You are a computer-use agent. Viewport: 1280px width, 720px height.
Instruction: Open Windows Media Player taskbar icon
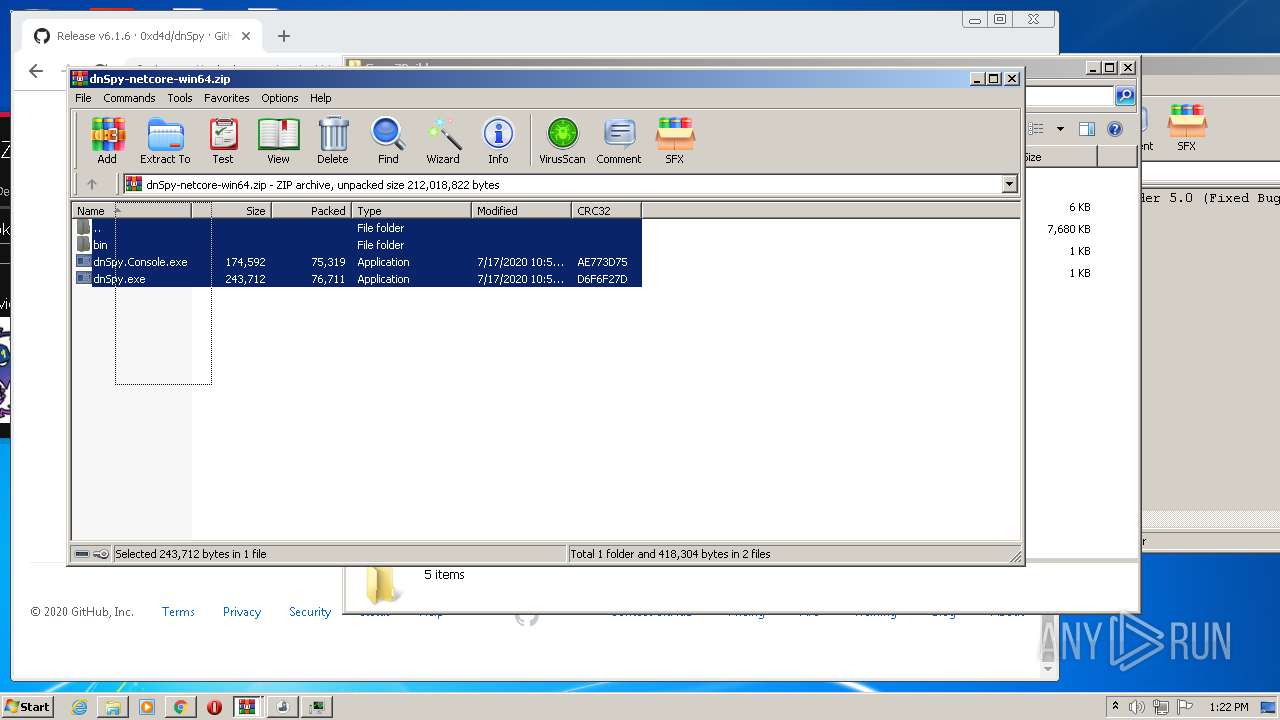tap(147, 707)
